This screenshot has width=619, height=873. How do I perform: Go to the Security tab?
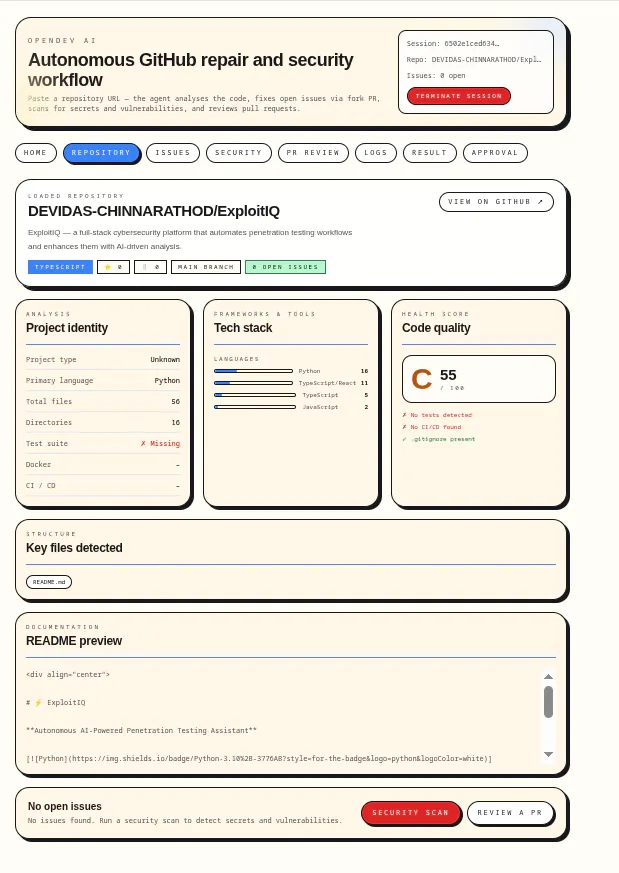238,153
